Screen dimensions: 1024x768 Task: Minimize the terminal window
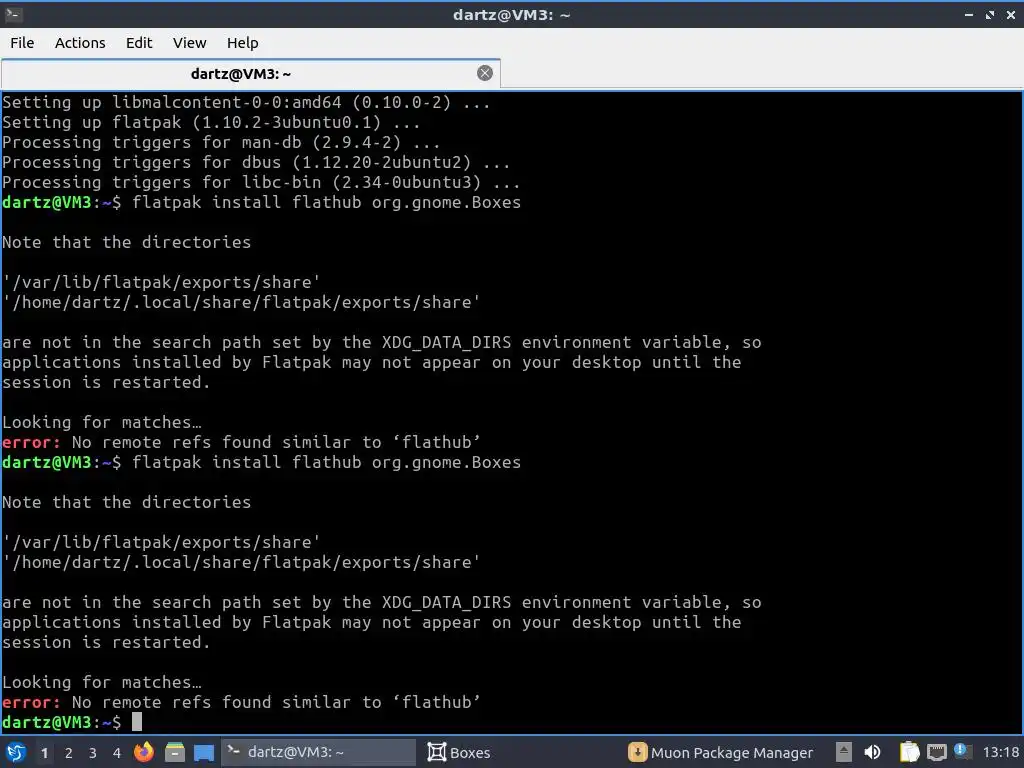pos(969,14)
